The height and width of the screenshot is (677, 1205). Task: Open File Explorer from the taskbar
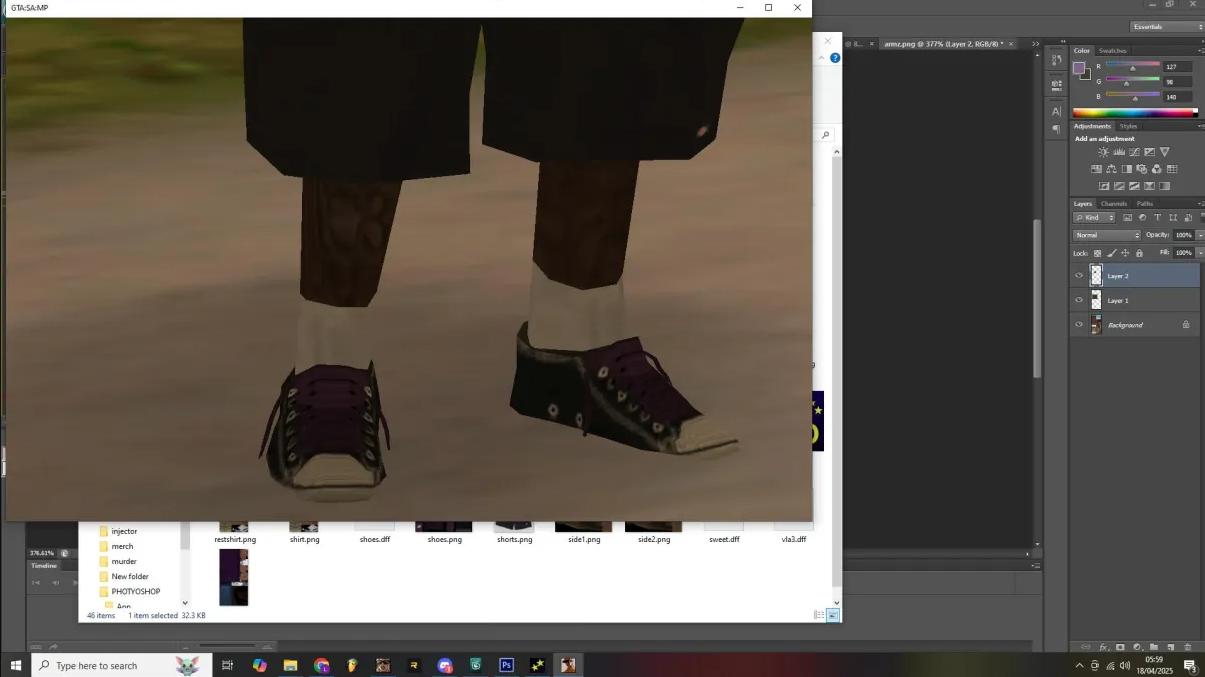pyautogui.click(x=290, y=665)
